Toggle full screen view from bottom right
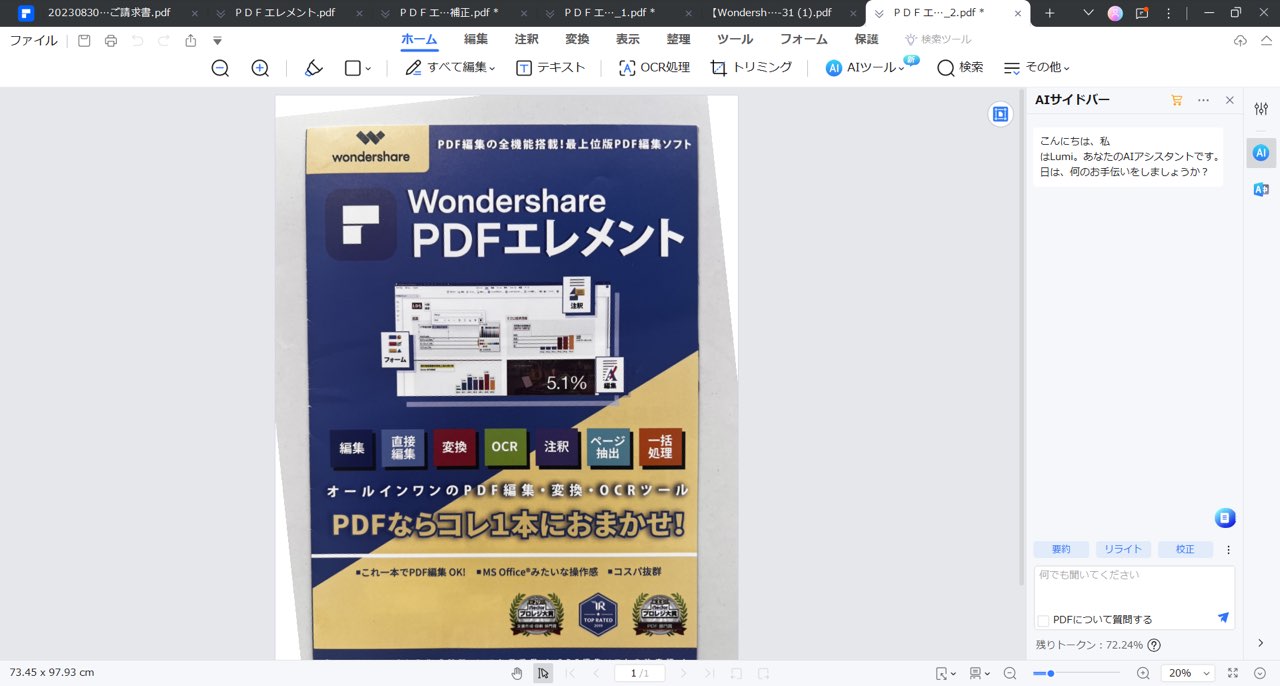 tap(1231, 673)
